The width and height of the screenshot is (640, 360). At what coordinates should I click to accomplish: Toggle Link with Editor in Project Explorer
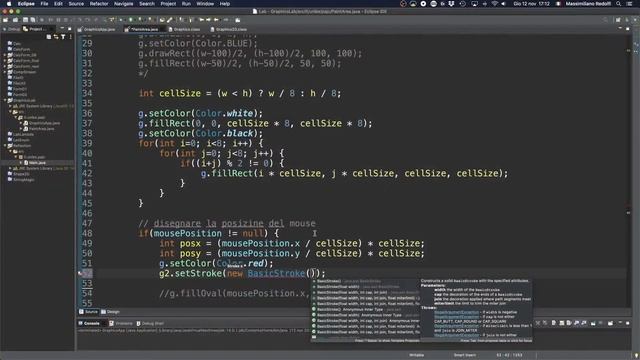click(x=56, y=37)
